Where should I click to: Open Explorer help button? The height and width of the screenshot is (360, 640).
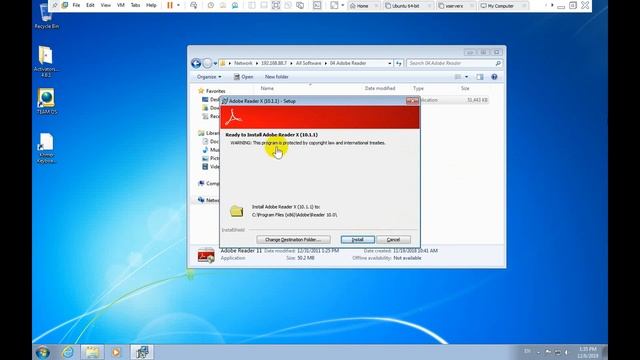(494, 77)
